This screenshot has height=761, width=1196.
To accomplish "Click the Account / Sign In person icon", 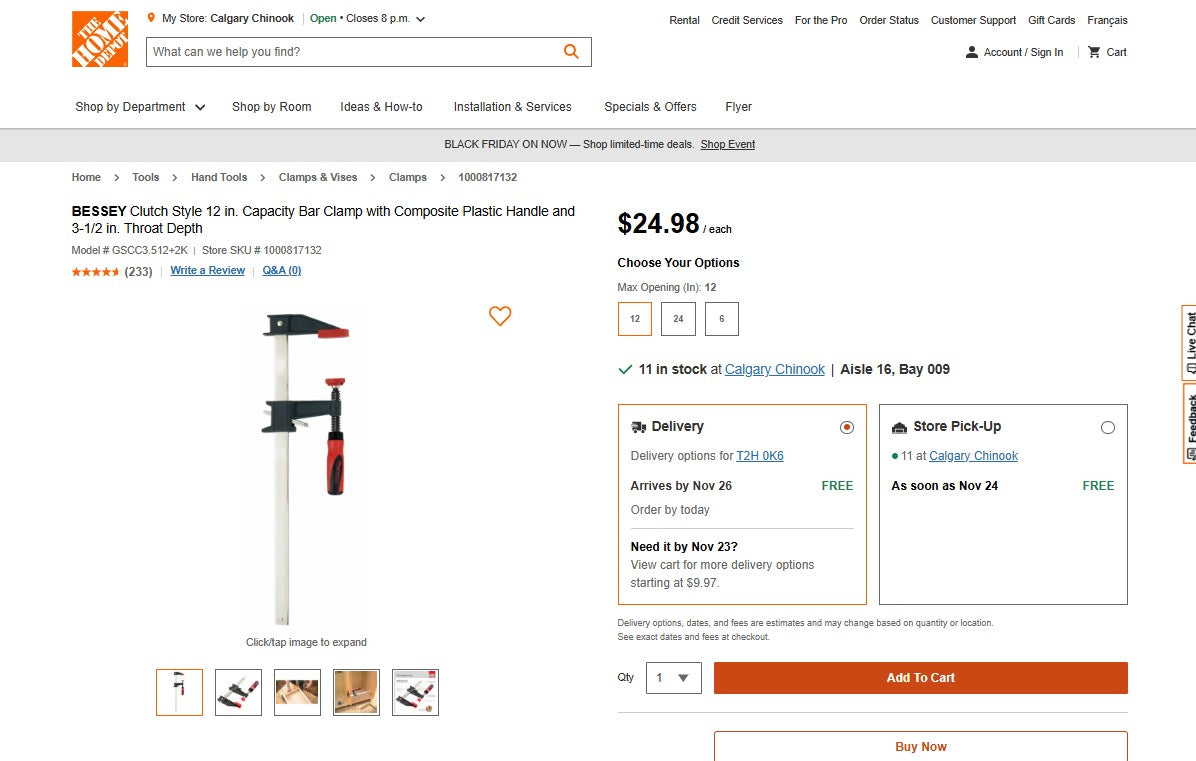I will point(972,52).
